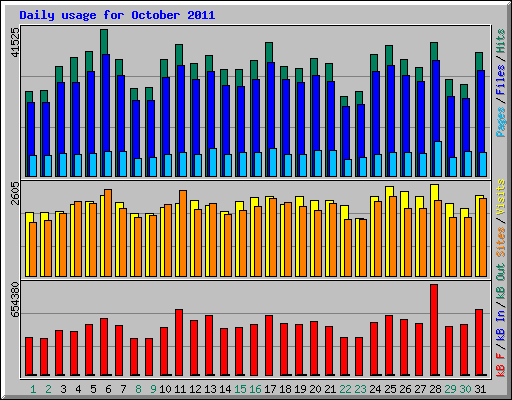Click the orange Sites bar for day 6
Screen dimensions: 512x400
tap(108, 233)
